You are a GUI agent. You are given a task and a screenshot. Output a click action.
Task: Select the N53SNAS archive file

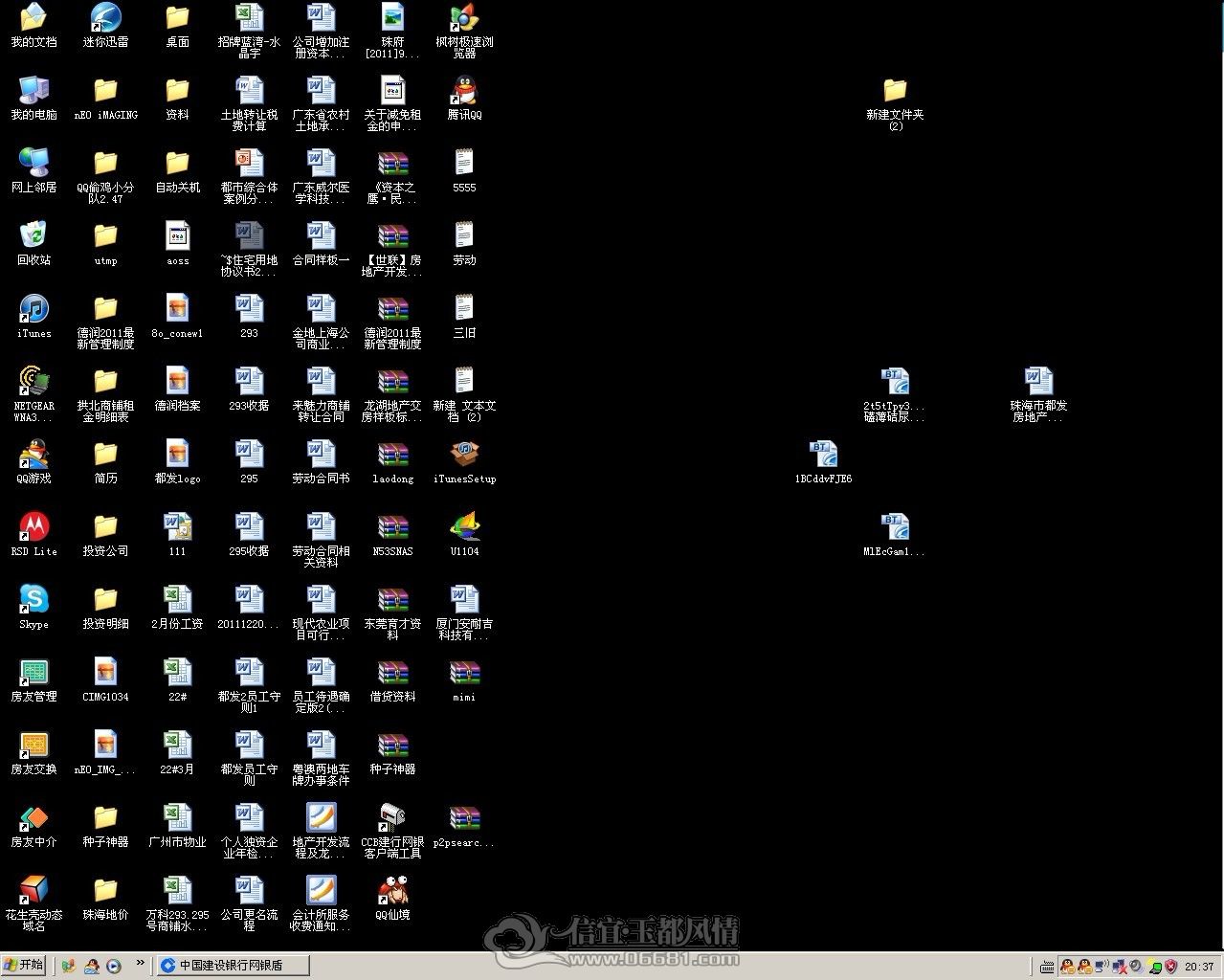[392, 534]
